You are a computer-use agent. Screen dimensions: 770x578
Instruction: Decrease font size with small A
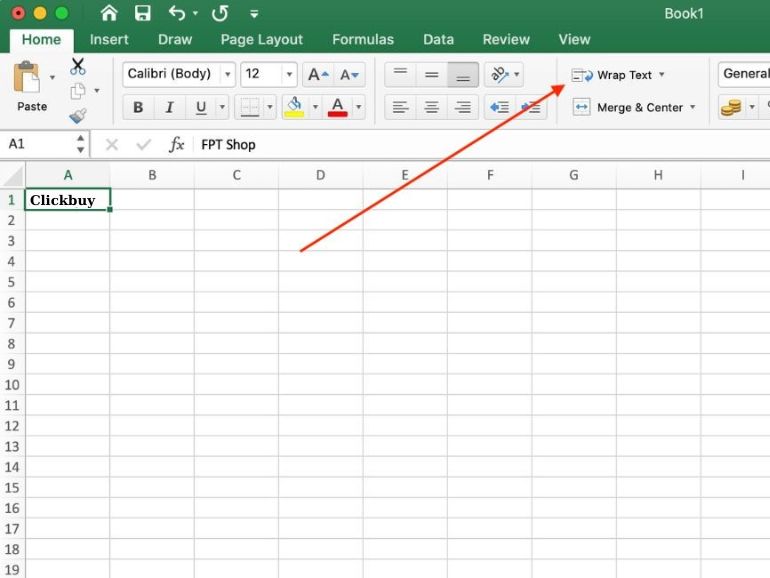point(350,75)
